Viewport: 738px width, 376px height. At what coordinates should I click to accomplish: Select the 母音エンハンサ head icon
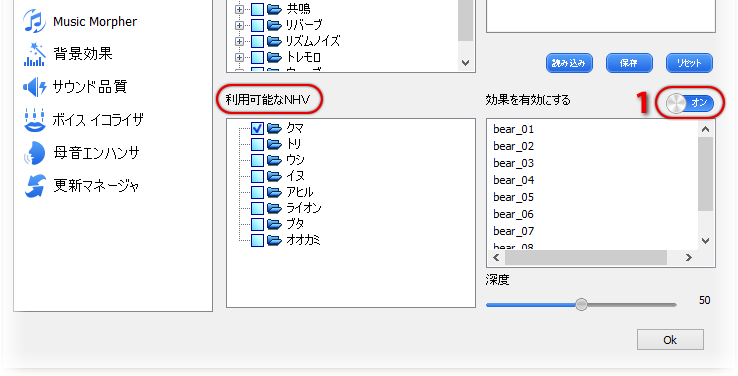(34, 153)
